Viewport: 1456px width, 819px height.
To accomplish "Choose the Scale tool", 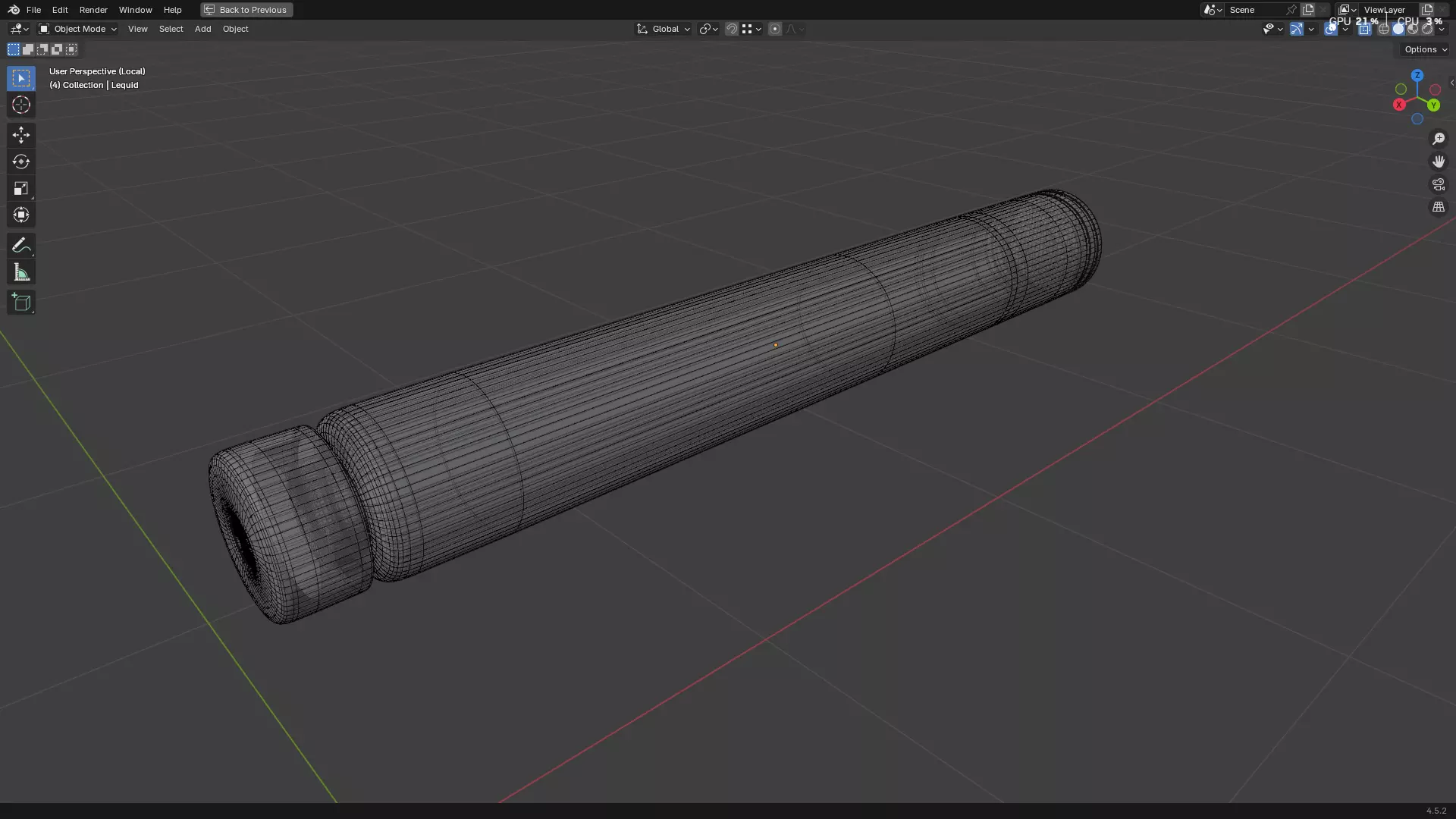I will [x=20, y=188].
